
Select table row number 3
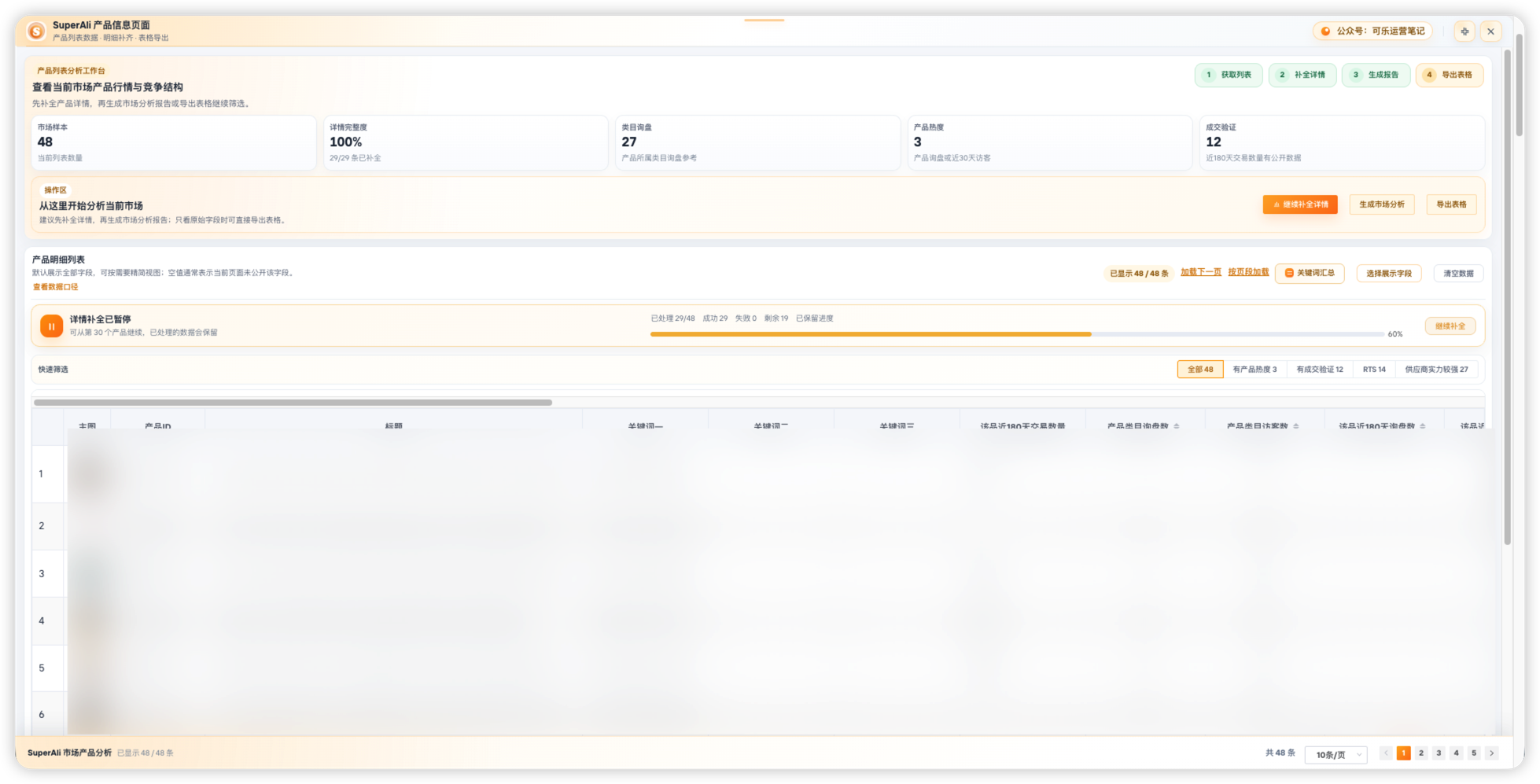[x=41, y=574]
